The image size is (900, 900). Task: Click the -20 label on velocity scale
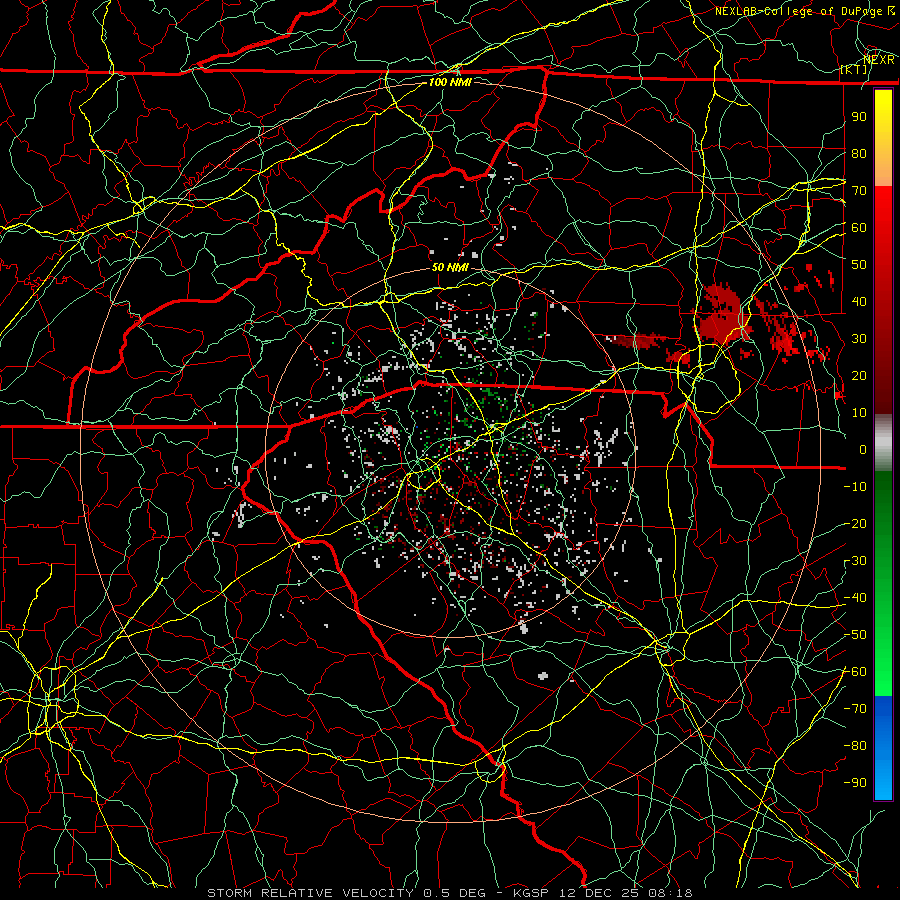(855, 523)
